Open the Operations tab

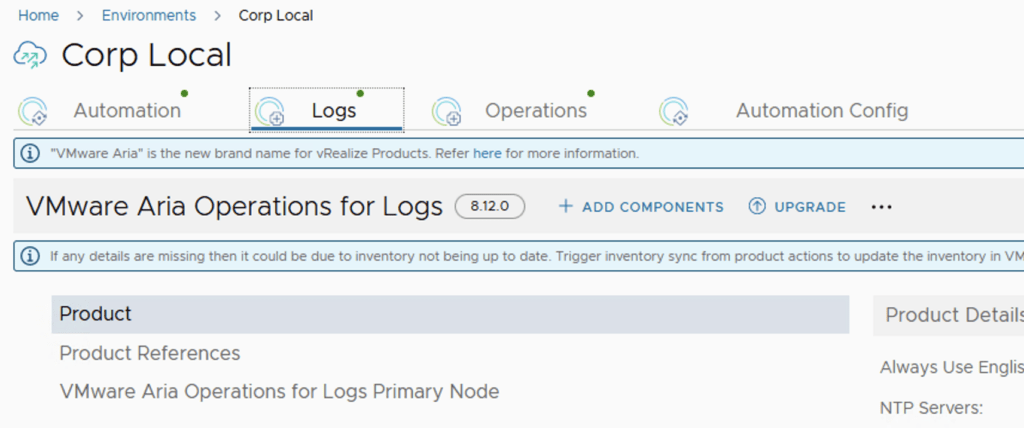pyautogui.click(x=536, y=110)
